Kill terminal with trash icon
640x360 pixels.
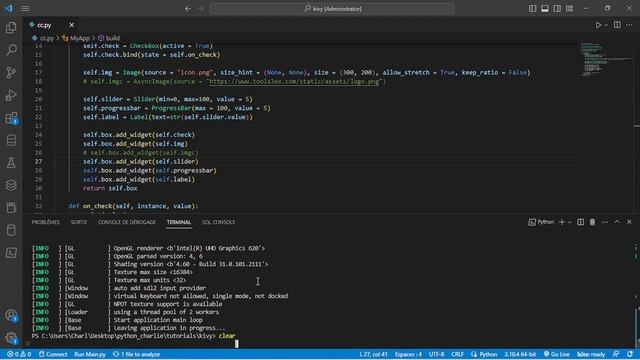coord(592,222)
